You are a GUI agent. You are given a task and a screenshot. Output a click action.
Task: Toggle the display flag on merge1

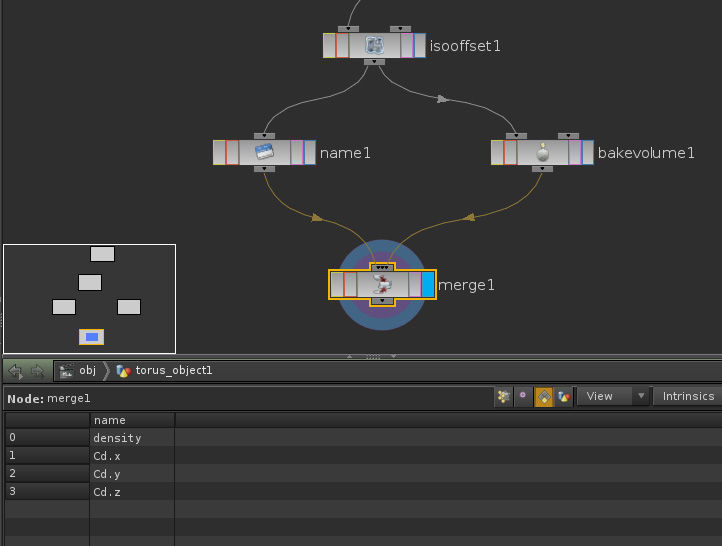click(428, 285)
